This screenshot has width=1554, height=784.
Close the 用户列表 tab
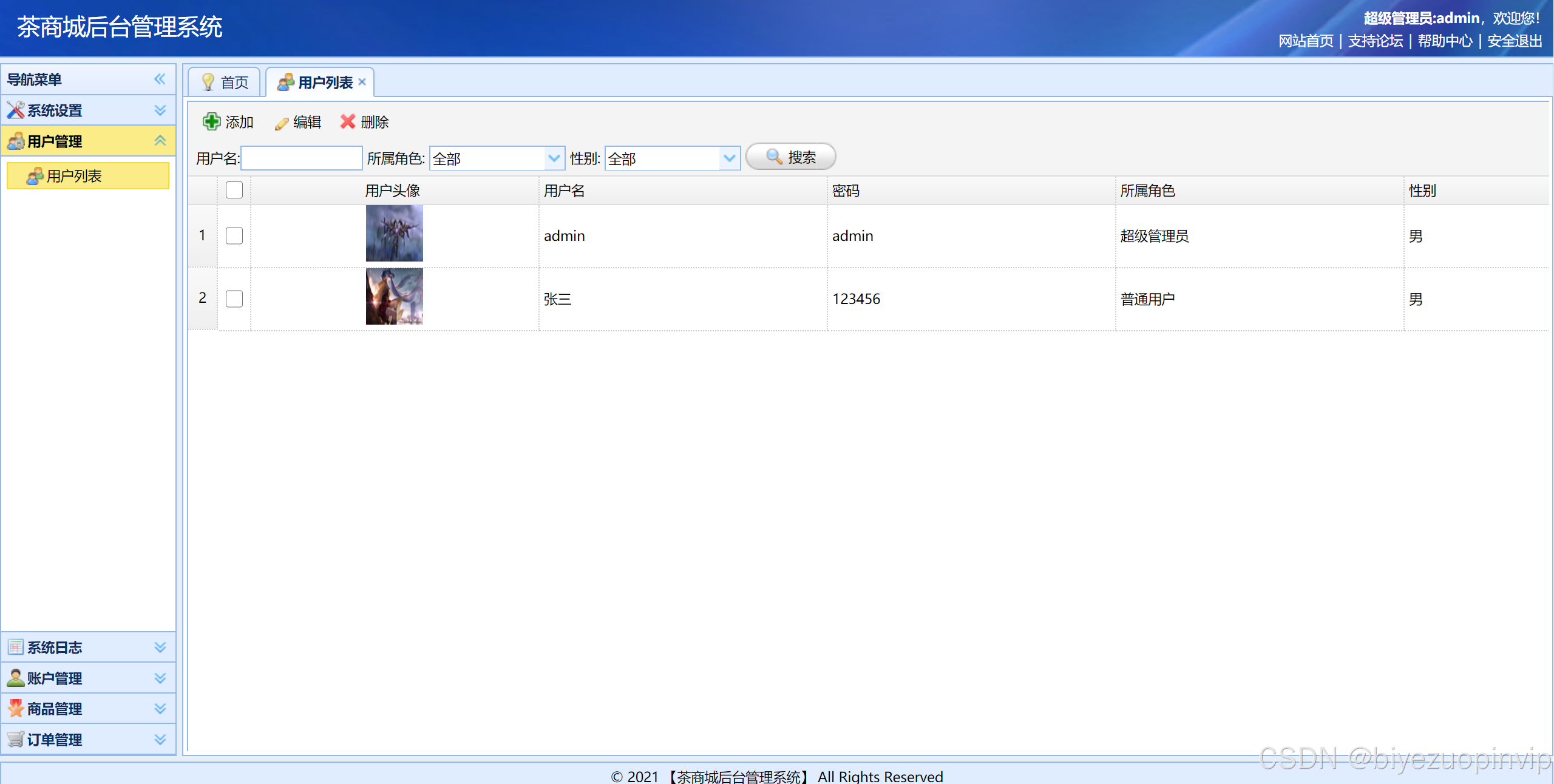[362, 82]
